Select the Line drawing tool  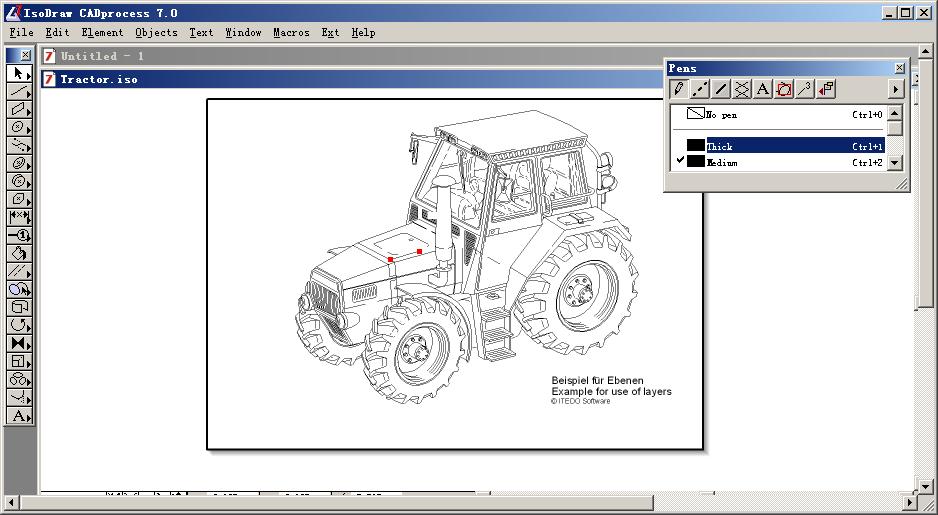(x=19, y=92)
